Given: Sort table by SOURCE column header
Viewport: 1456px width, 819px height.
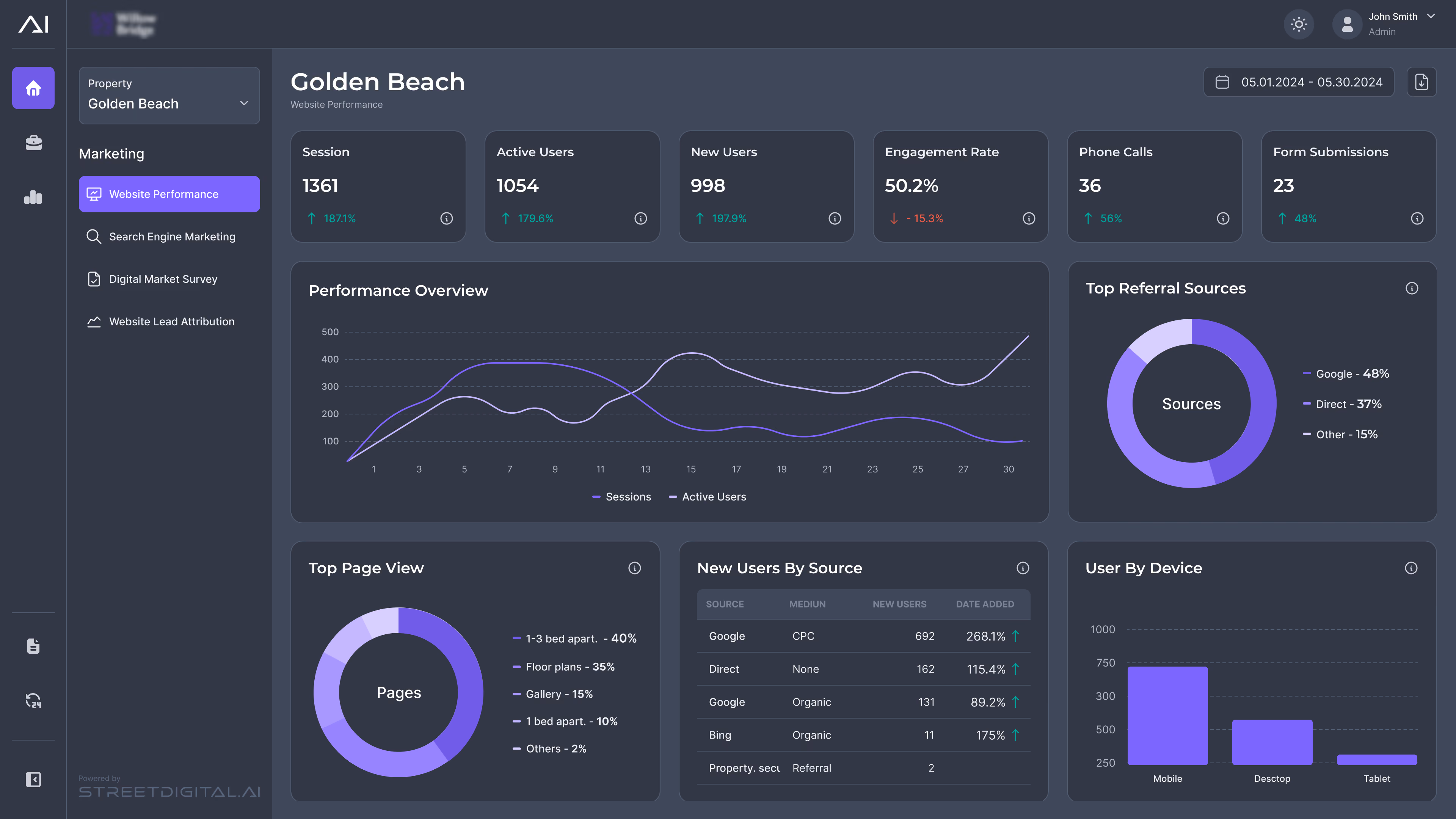Looking at the screenshot, I should pyautogui.click(x=725, y=604).
